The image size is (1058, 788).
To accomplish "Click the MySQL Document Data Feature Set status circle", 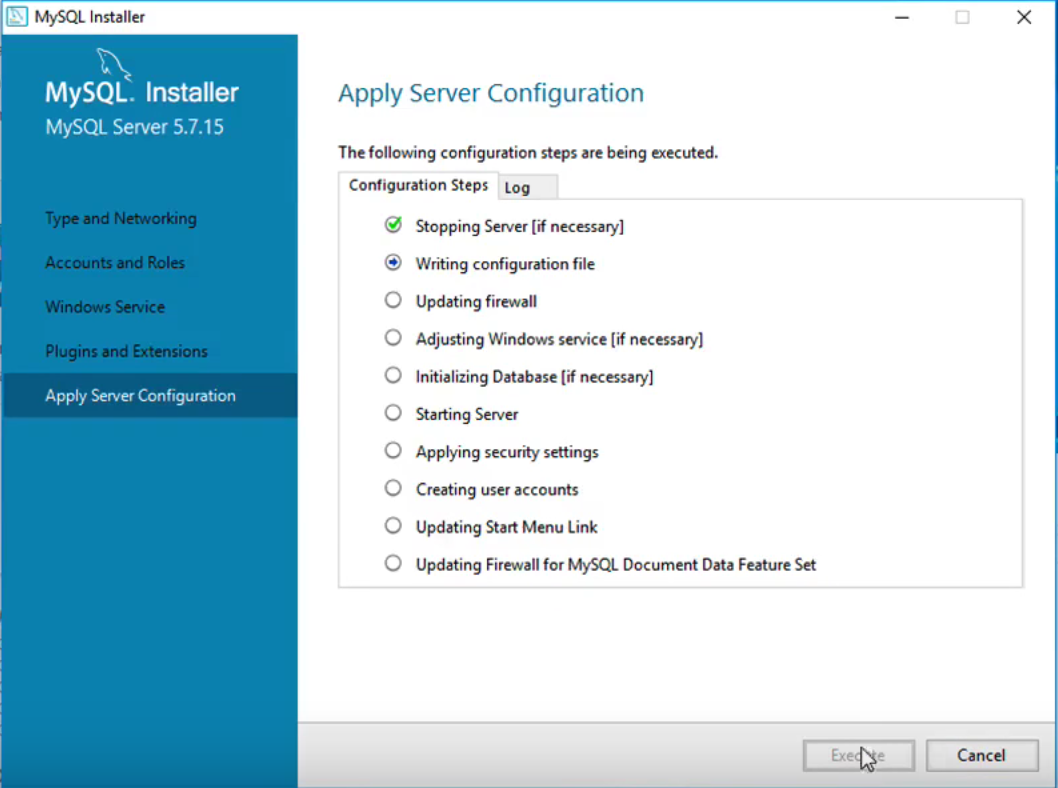I will click(393, 563).
